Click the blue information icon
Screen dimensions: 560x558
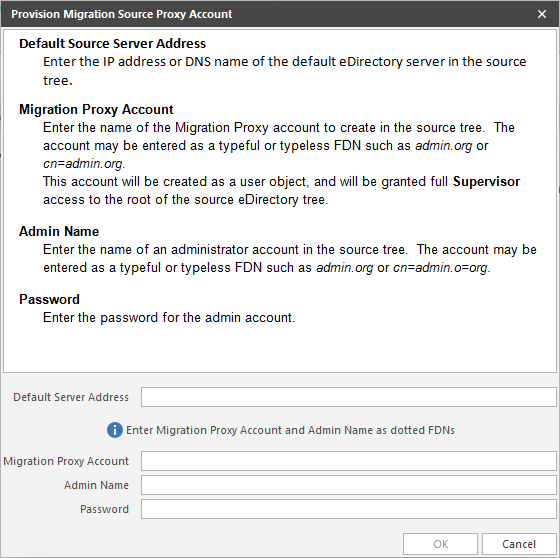(115, 430)
